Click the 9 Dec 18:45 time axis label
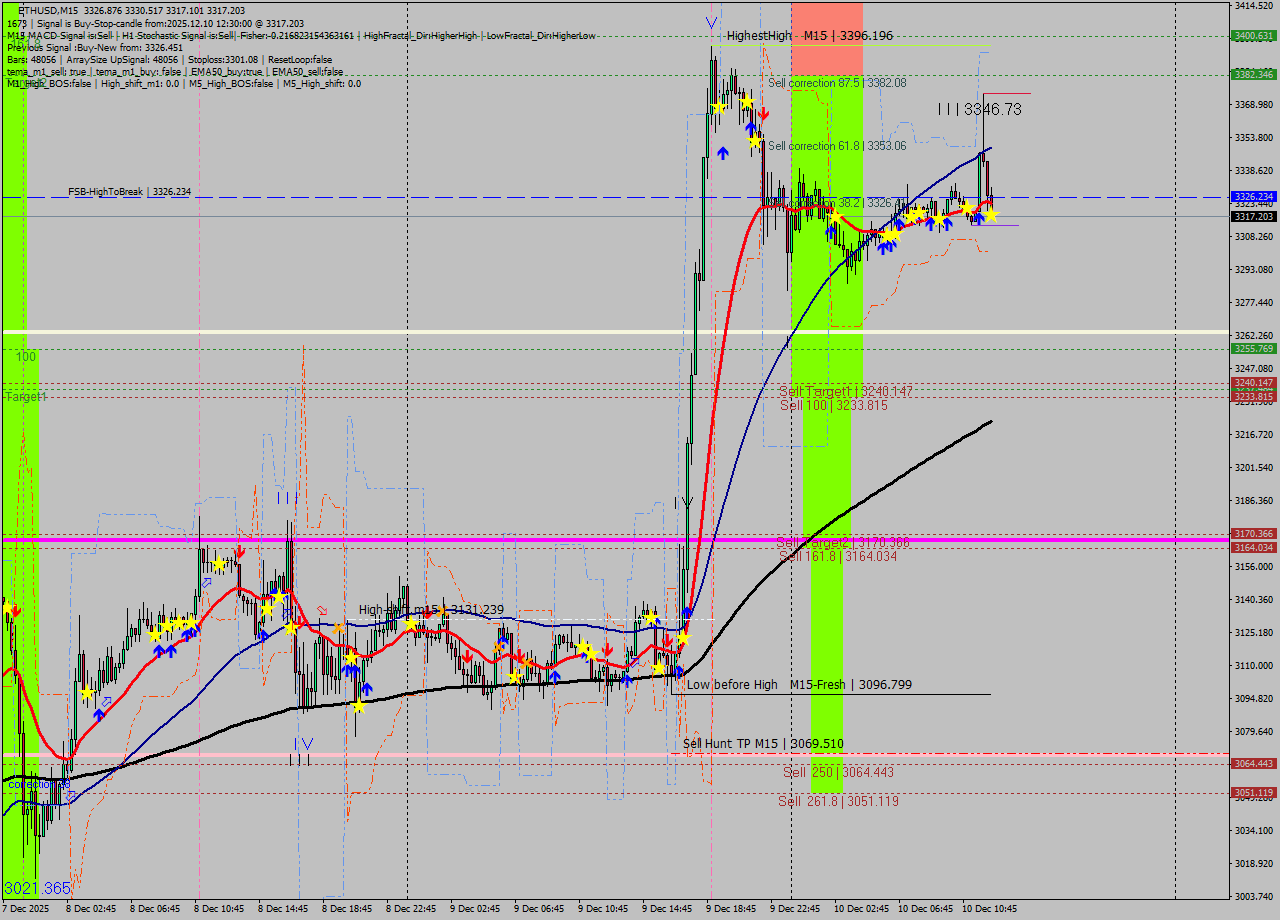The width and height of the screenshot is (1280, 920). (x=730, y=909)
